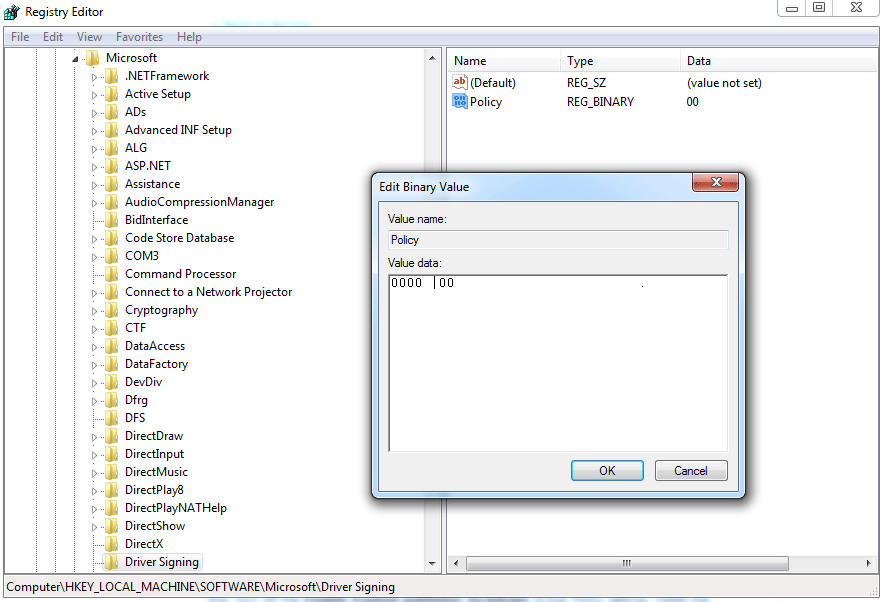884x602 pixels.
Task: Open the View menu
Action: click(89, 37)
